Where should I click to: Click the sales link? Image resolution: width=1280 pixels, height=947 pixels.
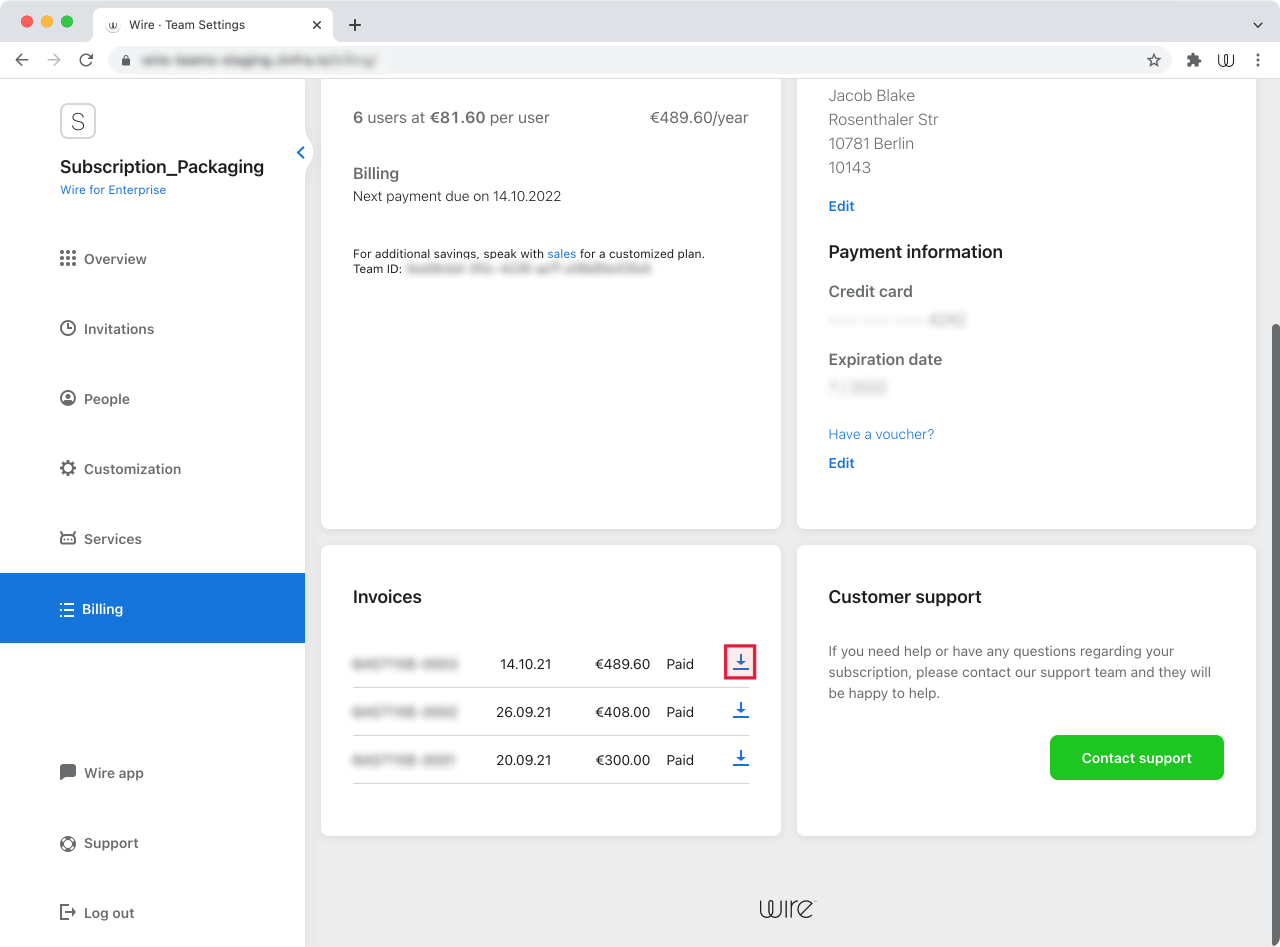(562, 254)
